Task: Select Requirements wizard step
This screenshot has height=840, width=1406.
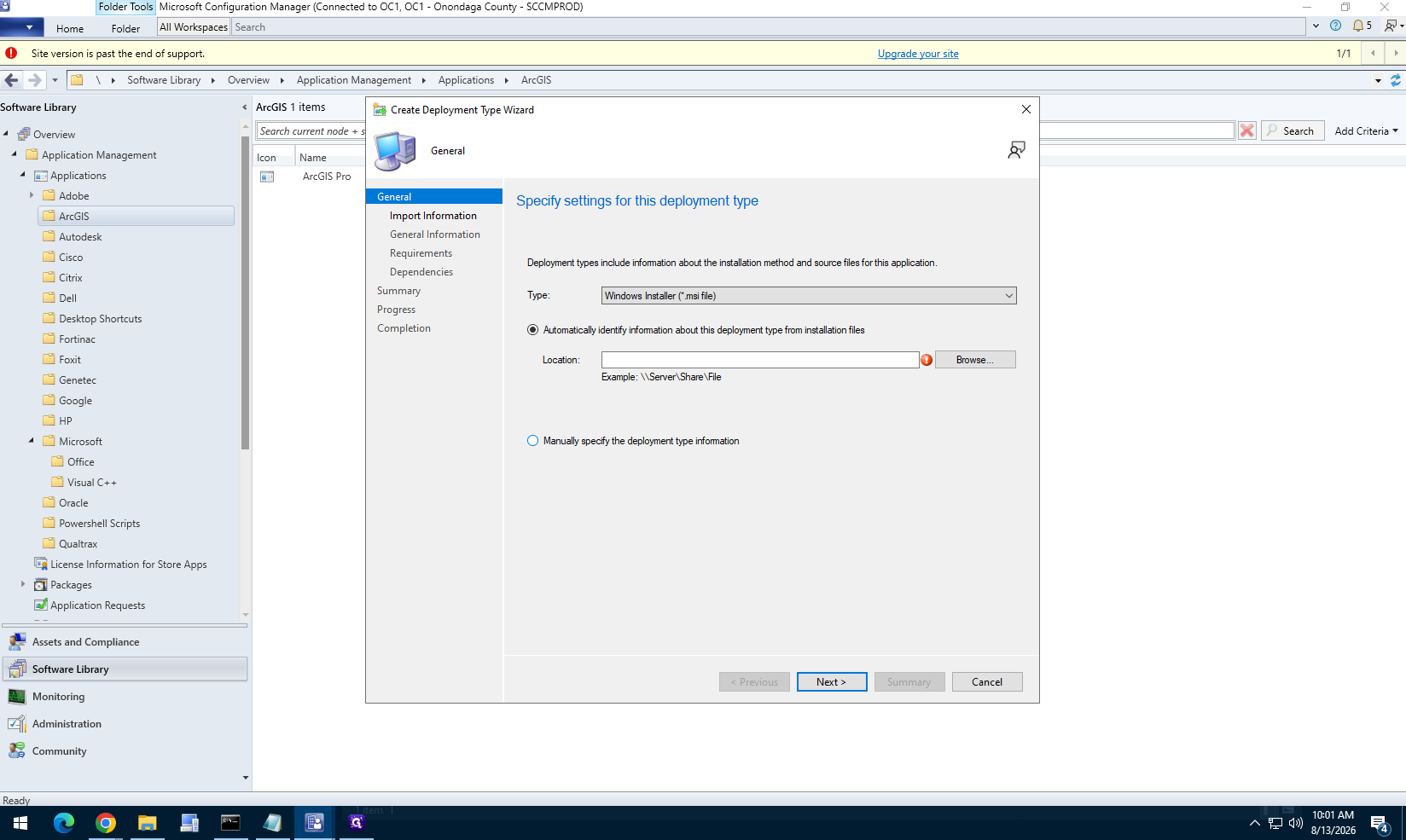Action: (x=421, y=253)
